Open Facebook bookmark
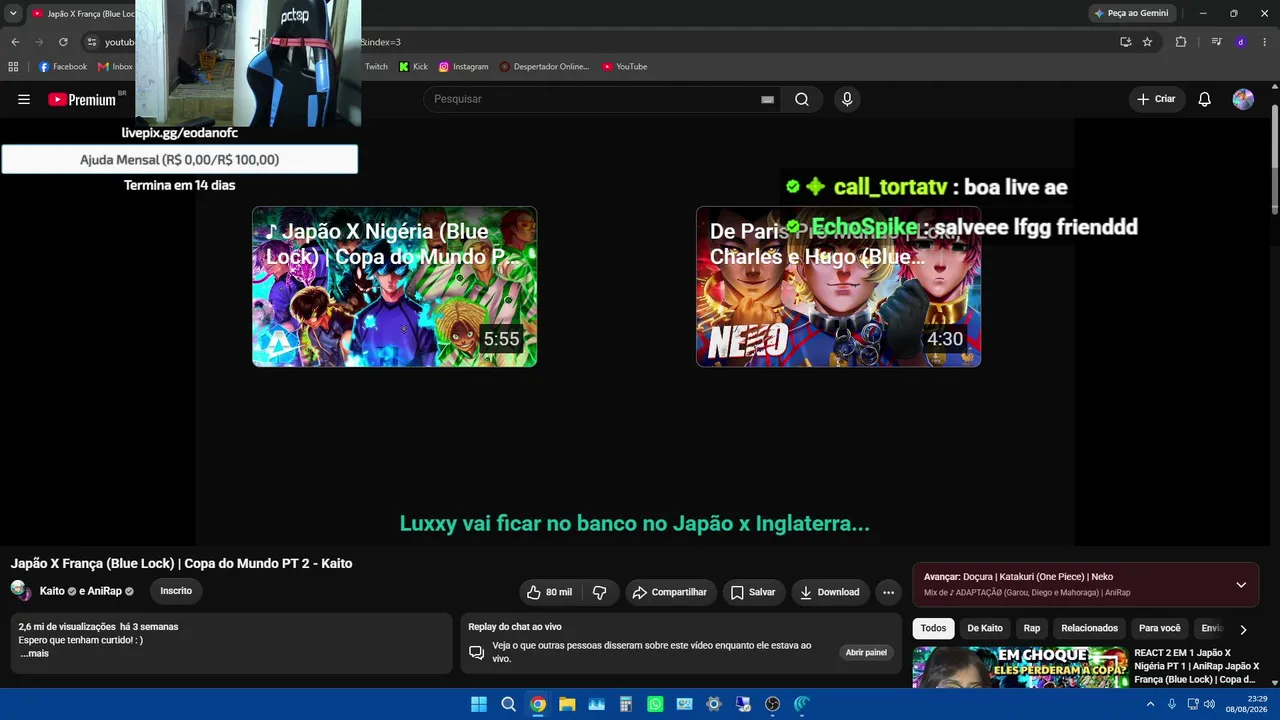Screen dimensions: 1280x720 tap(63, 67)
